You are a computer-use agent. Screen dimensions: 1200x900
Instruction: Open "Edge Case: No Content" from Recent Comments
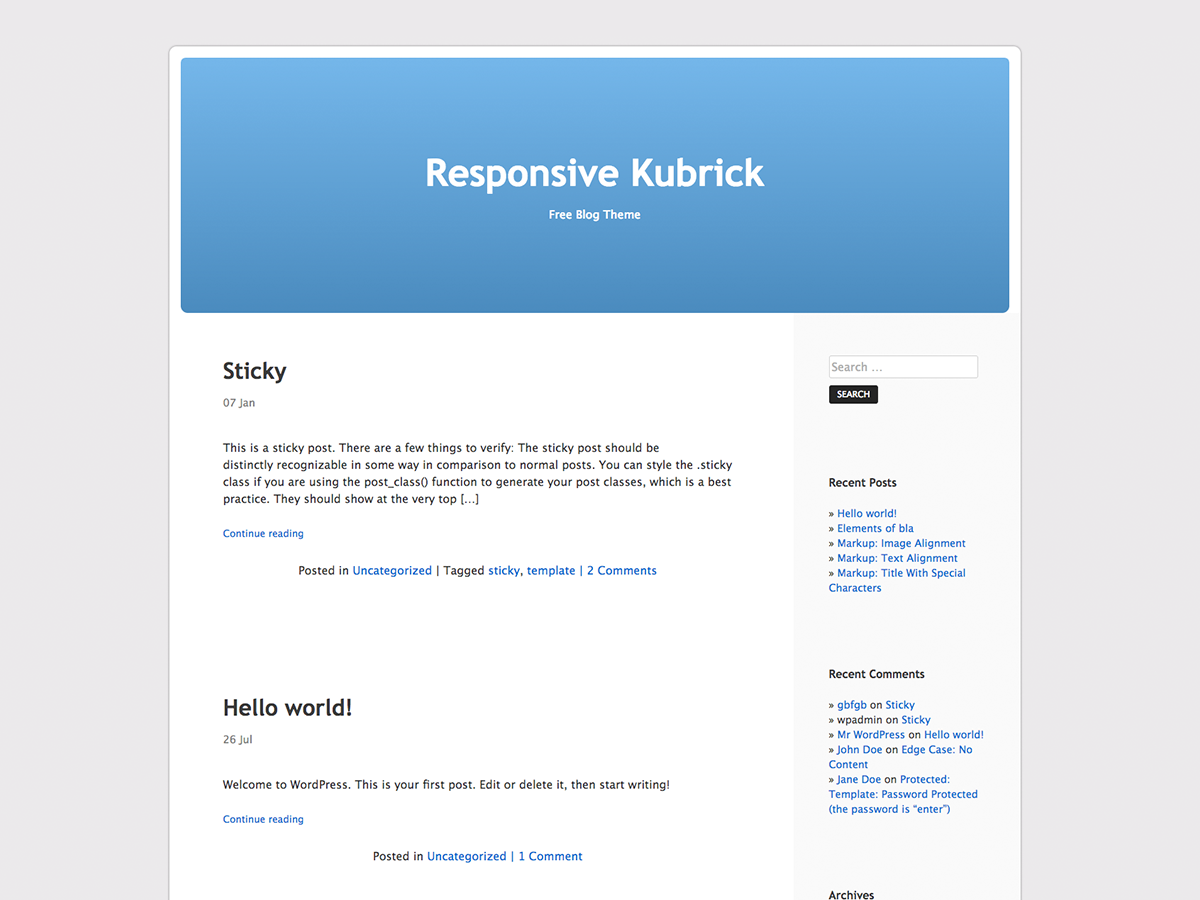[x=937, y=749]
